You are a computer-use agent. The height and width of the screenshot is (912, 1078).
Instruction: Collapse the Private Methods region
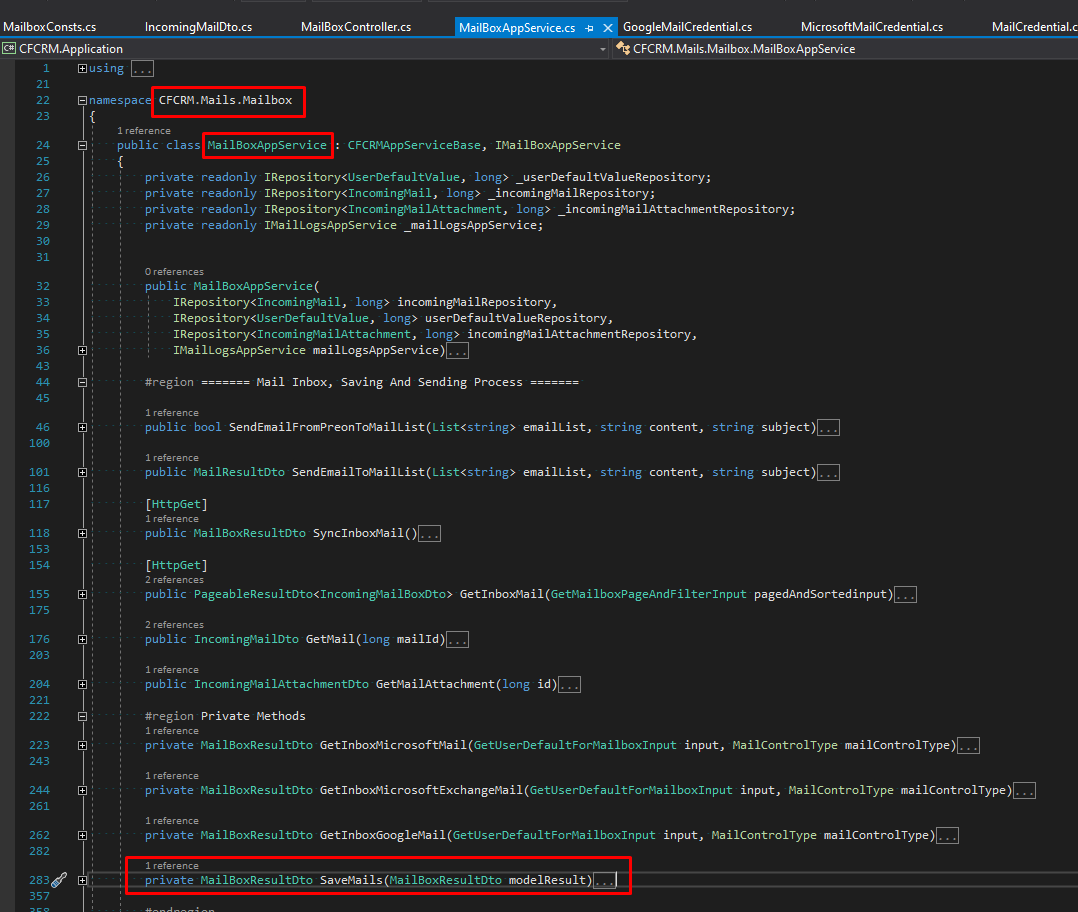pos(82,716)
